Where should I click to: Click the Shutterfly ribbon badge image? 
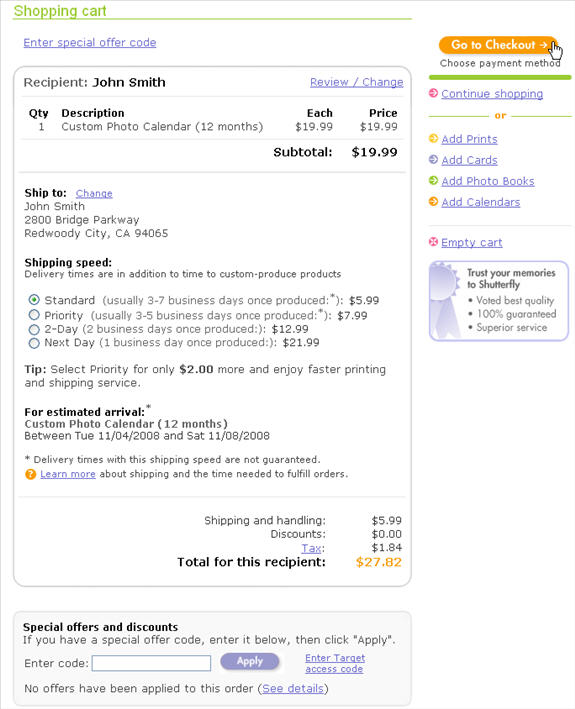tap(445, 300)
